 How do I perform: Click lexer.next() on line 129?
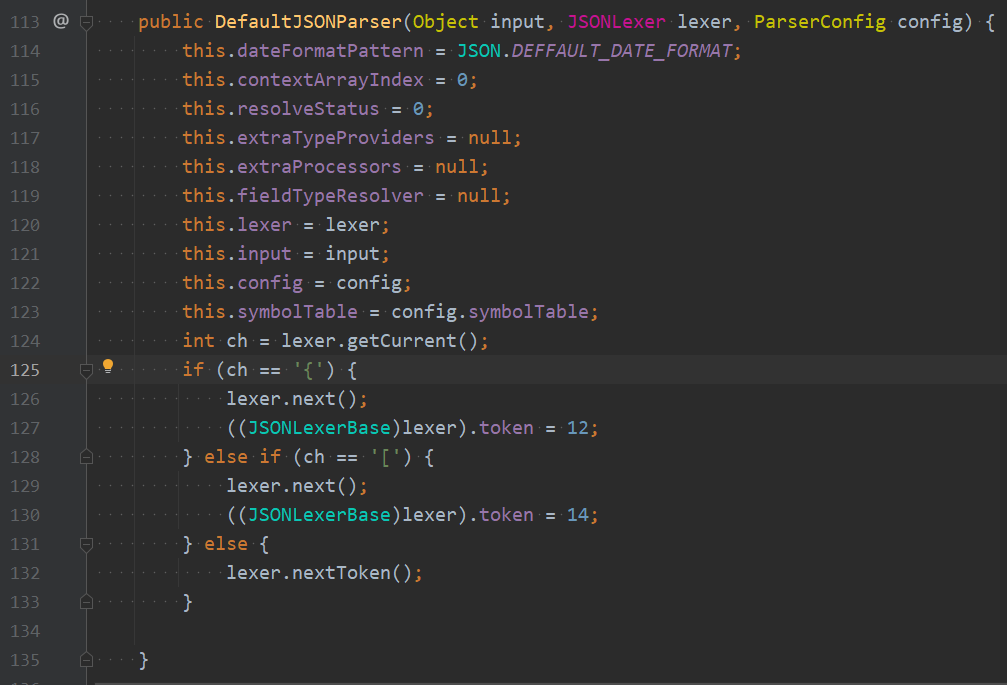[x=291, y=486]
